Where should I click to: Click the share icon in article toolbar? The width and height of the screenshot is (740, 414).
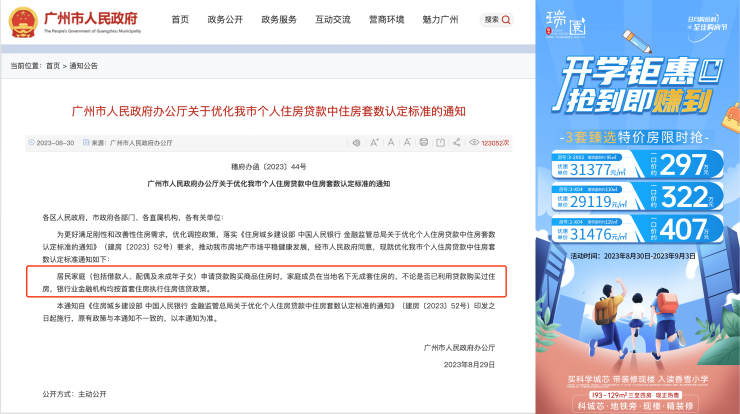pos(456,143)
